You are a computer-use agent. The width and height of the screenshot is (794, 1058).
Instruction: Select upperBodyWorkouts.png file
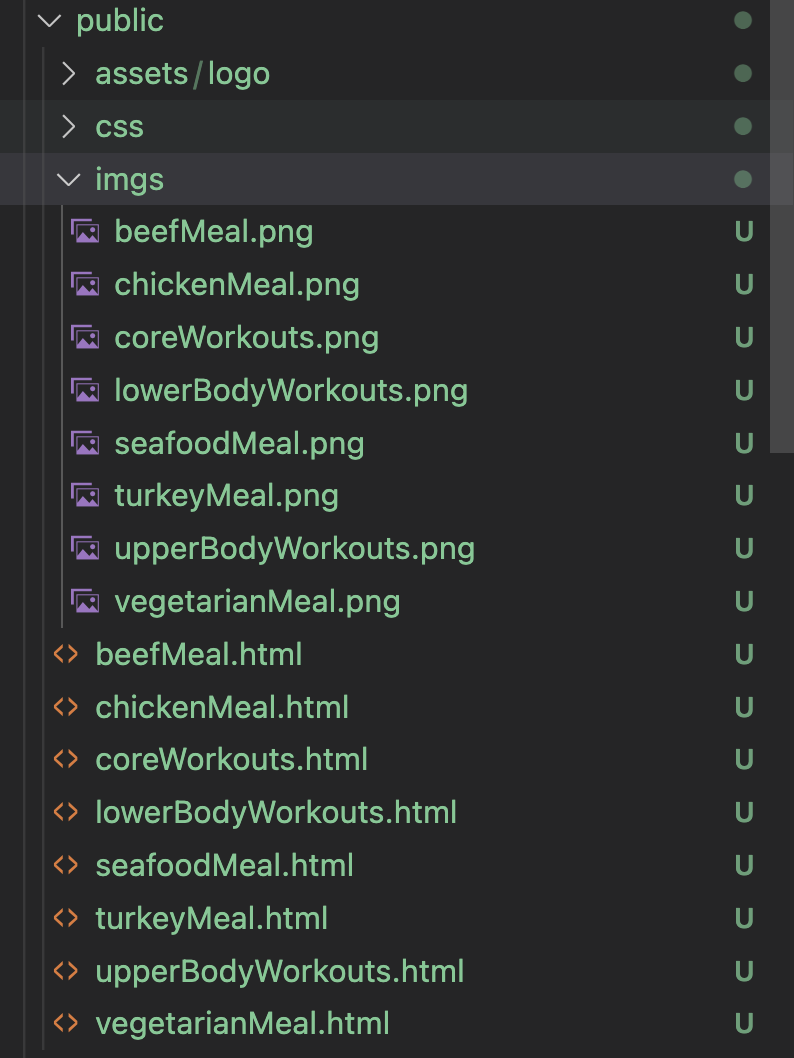(294, 549)
